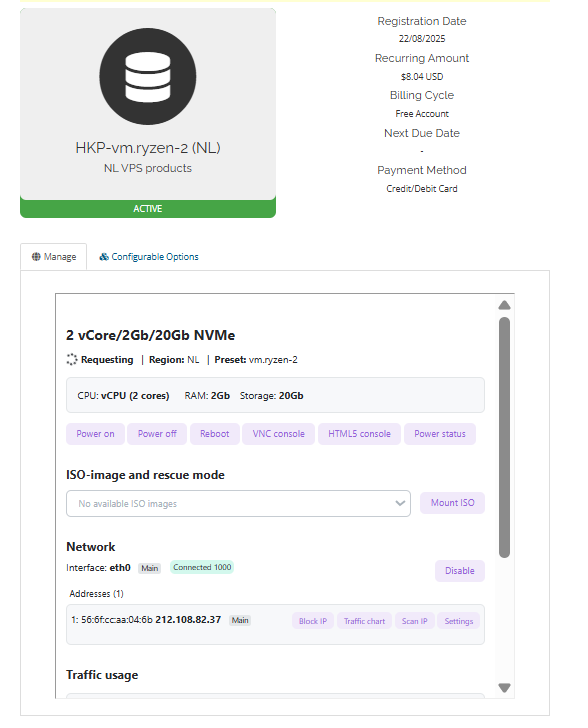Reboot the VPS server
Image resolution: width=588 pixels, height=728 pixels.
click(215, 434)
